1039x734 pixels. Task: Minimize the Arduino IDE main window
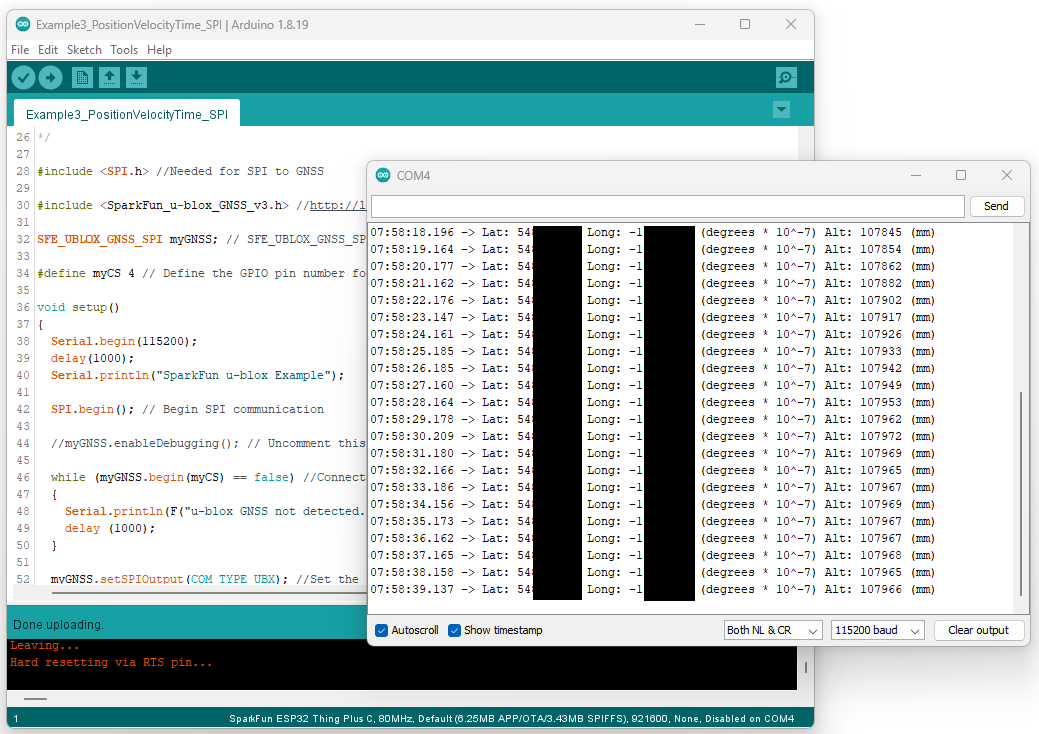pyautogui.click(x=700, y=24)
